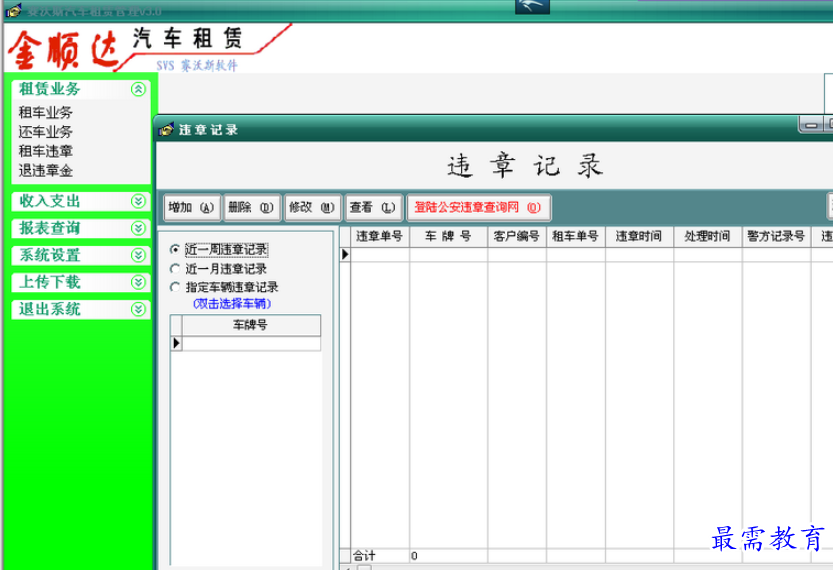The height and width of the screenshot is (570, 833).
Task: Open 租车违章 in the sidebar
Action: 46,151
